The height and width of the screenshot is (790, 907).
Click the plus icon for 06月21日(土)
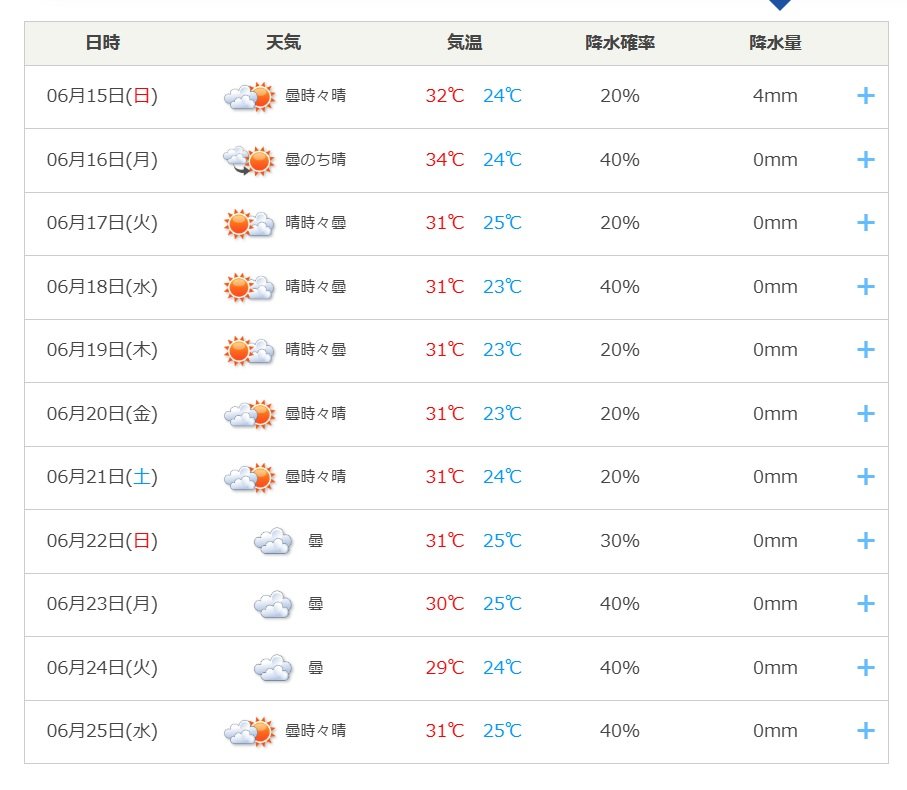[865, 477]
